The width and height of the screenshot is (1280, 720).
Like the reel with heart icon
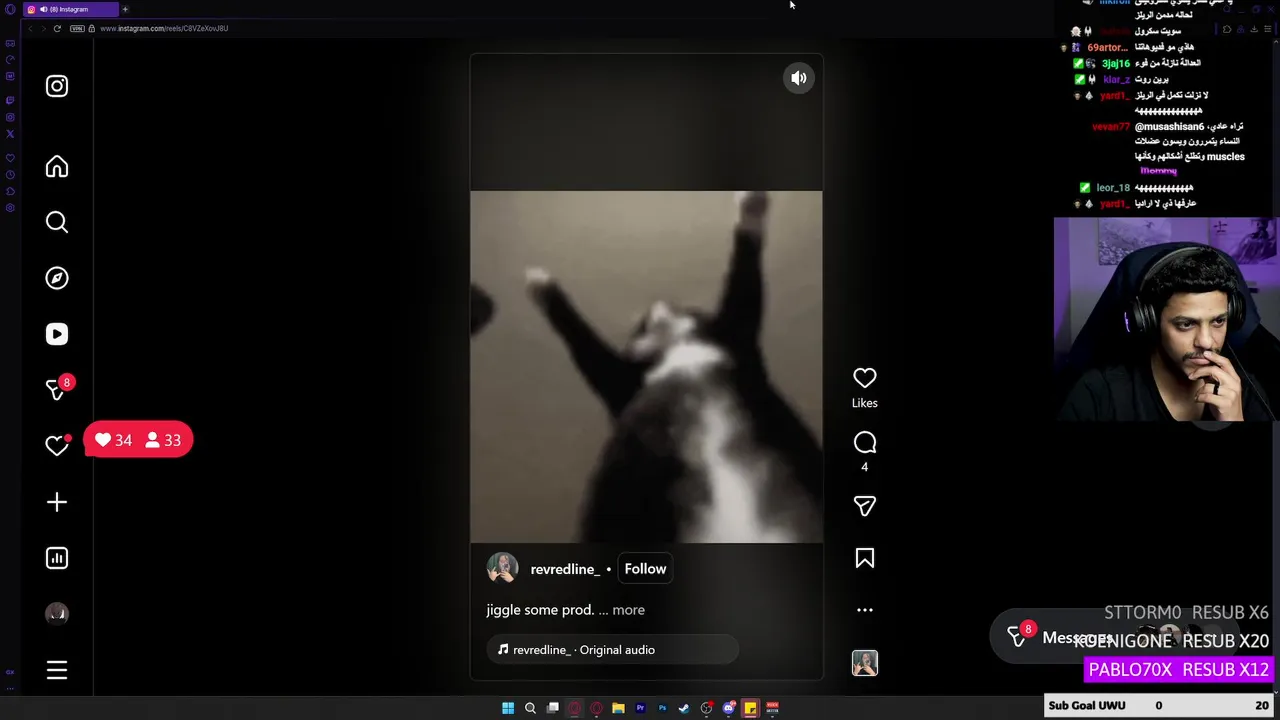pyautogui.click(x=865, y=378)
